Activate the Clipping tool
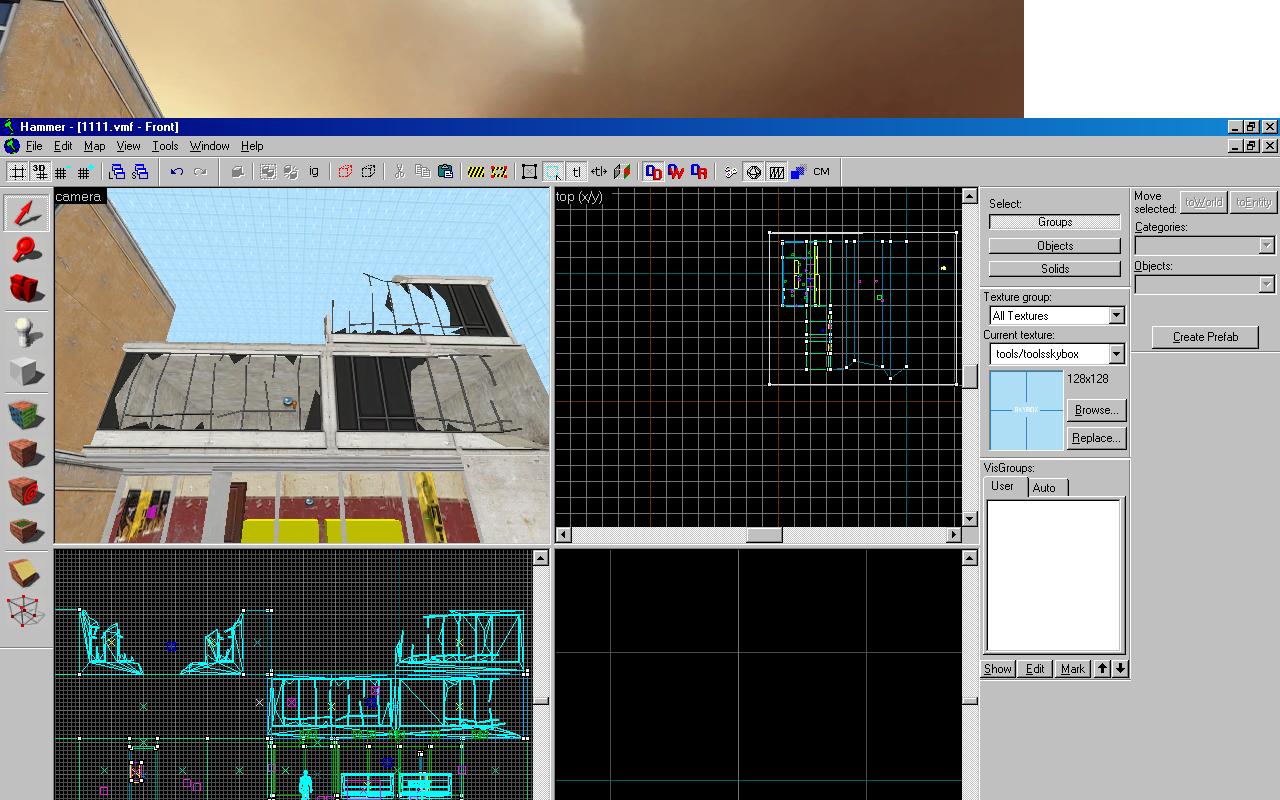Image resolution: width=1280 pixels, height=800 pixels. (27, 573)
